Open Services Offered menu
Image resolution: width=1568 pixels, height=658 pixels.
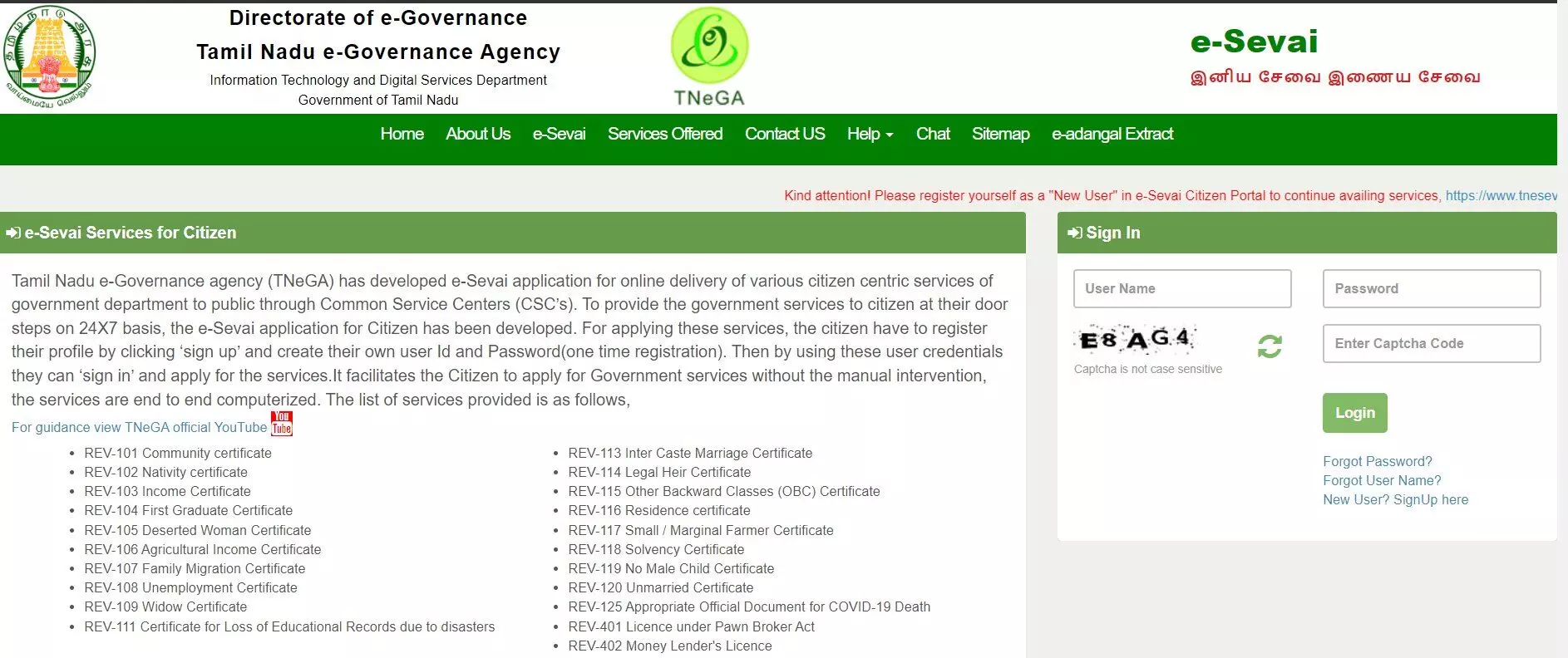tap(664, 134)
